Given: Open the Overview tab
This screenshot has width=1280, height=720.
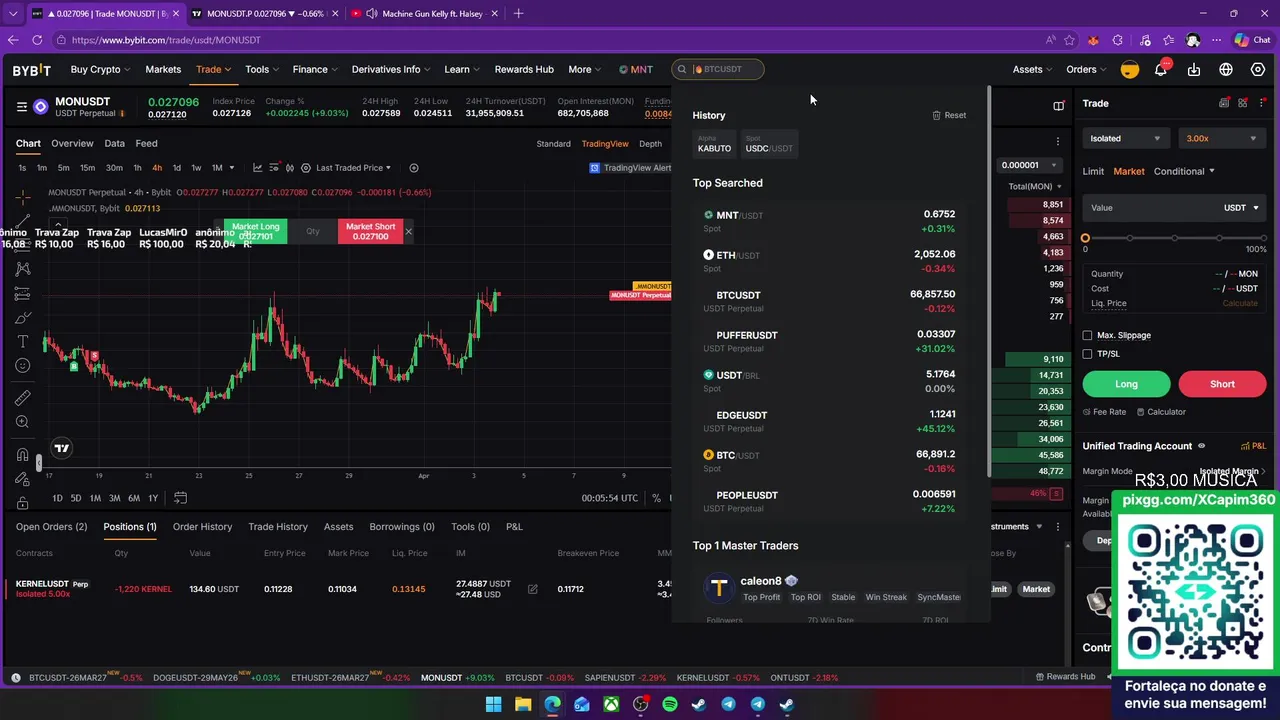Looking at the screenshot, I should (x=72, y=144).
